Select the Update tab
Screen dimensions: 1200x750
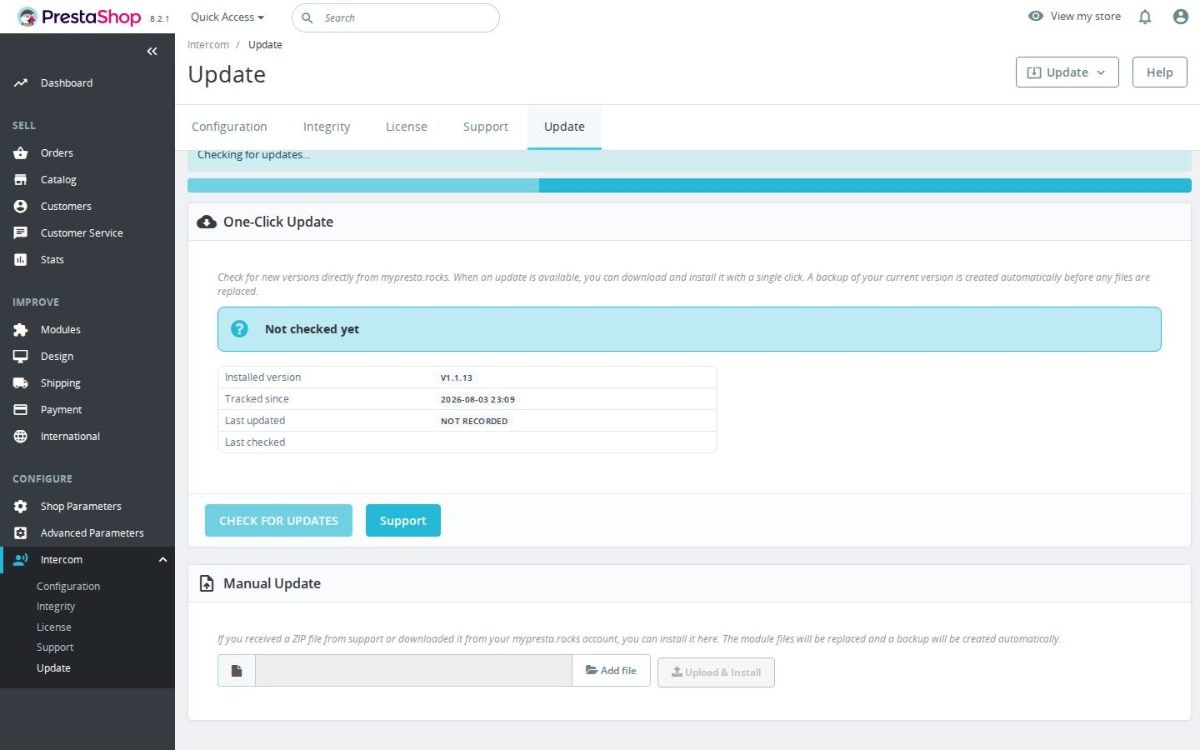(564, 127)
